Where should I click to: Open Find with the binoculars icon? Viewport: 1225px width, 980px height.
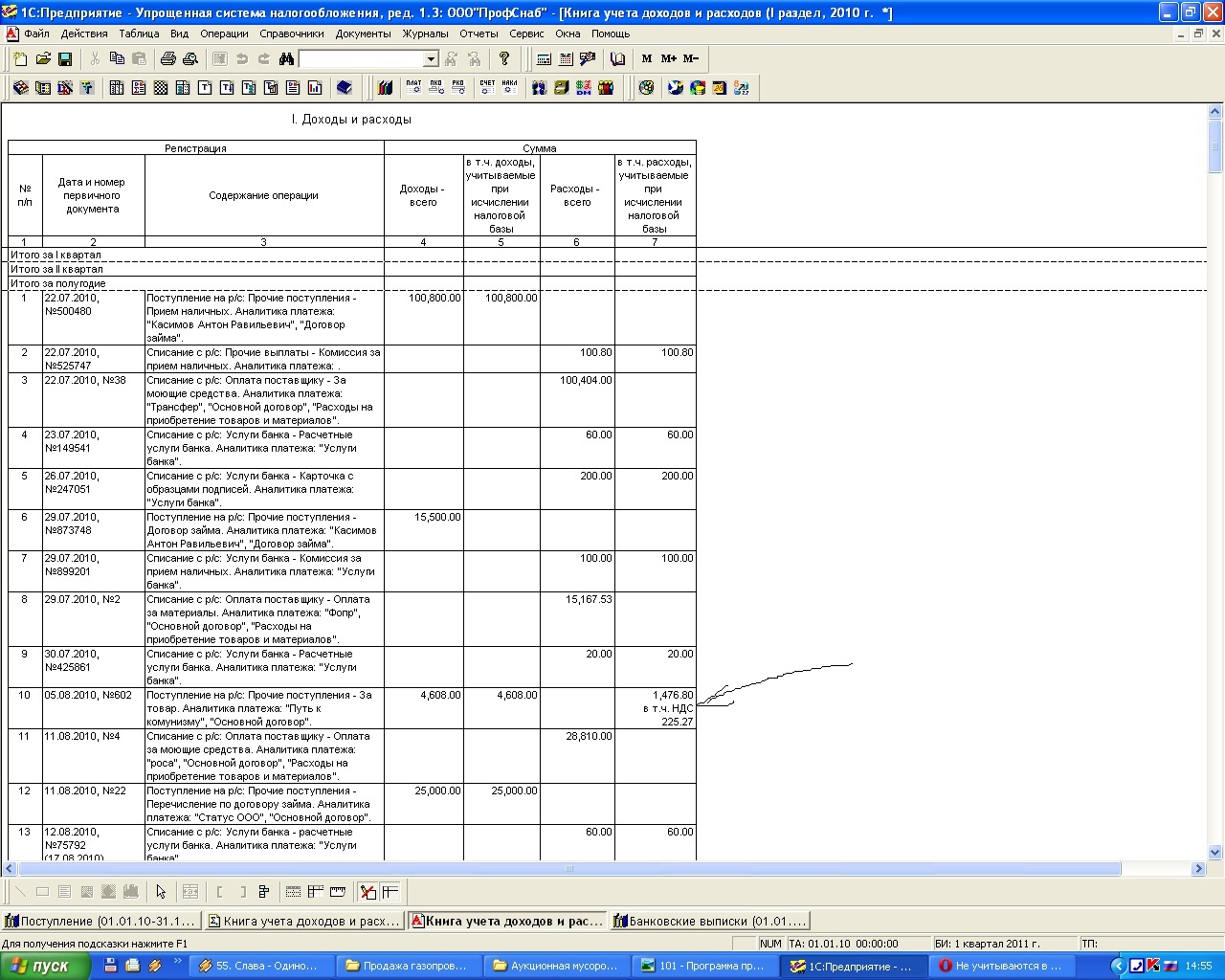click(286, 59)
